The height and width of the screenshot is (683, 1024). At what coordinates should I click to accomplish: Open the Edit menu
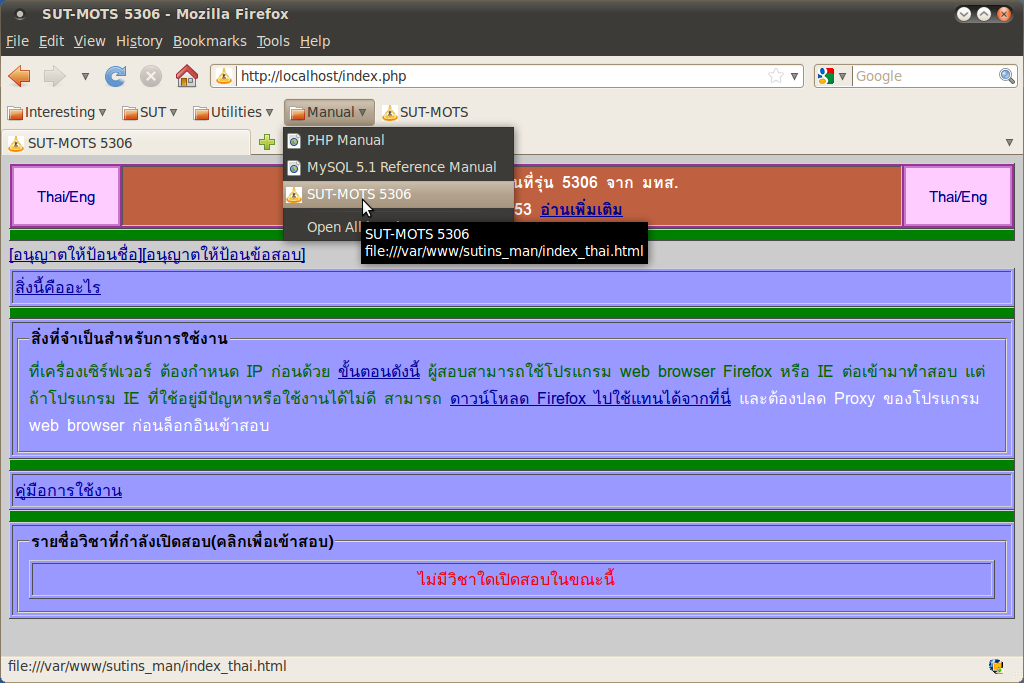click(x=51, y=41)
